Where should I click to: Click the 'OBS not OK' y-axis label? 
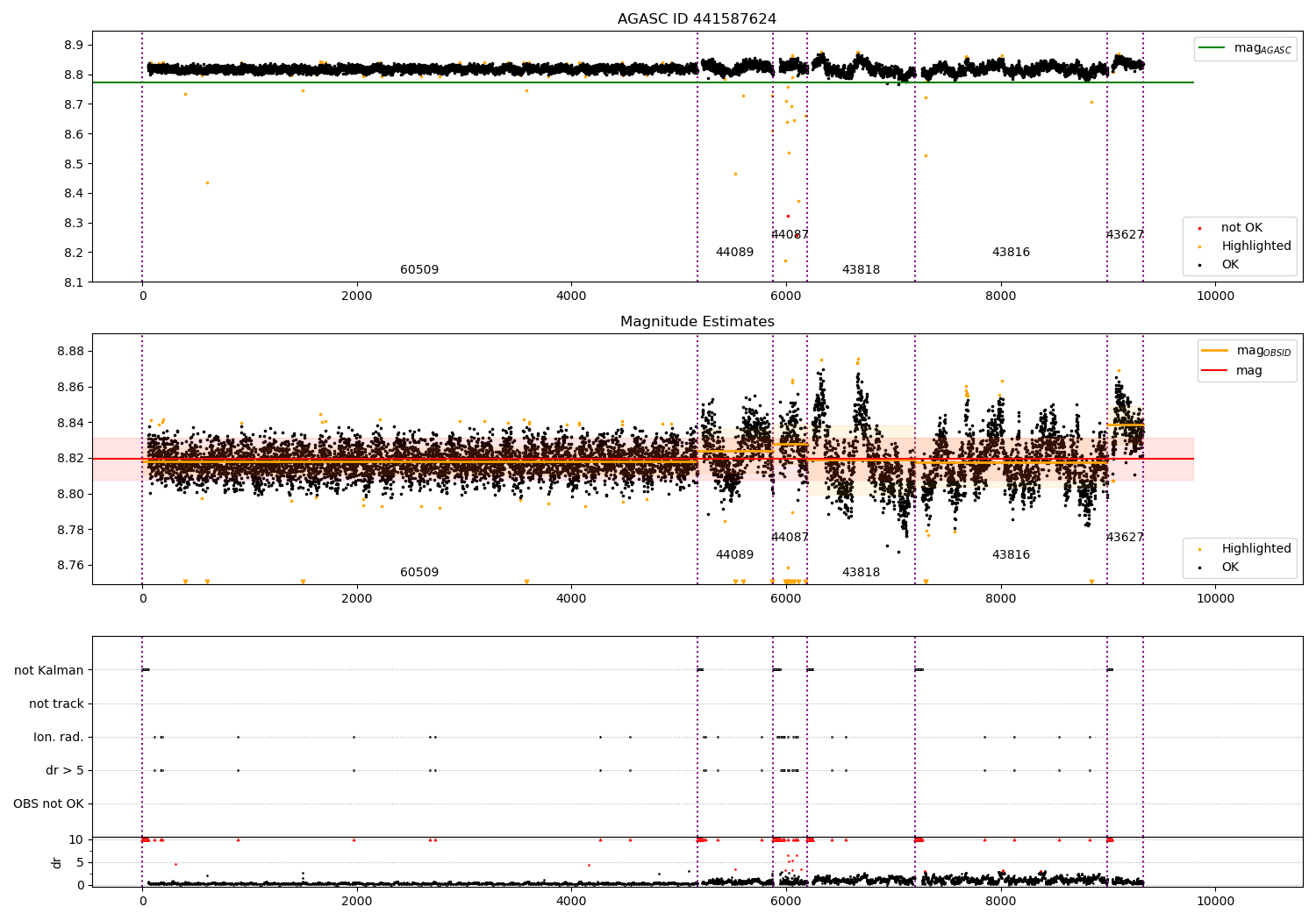pyautogui.click(x=48, y=804)
